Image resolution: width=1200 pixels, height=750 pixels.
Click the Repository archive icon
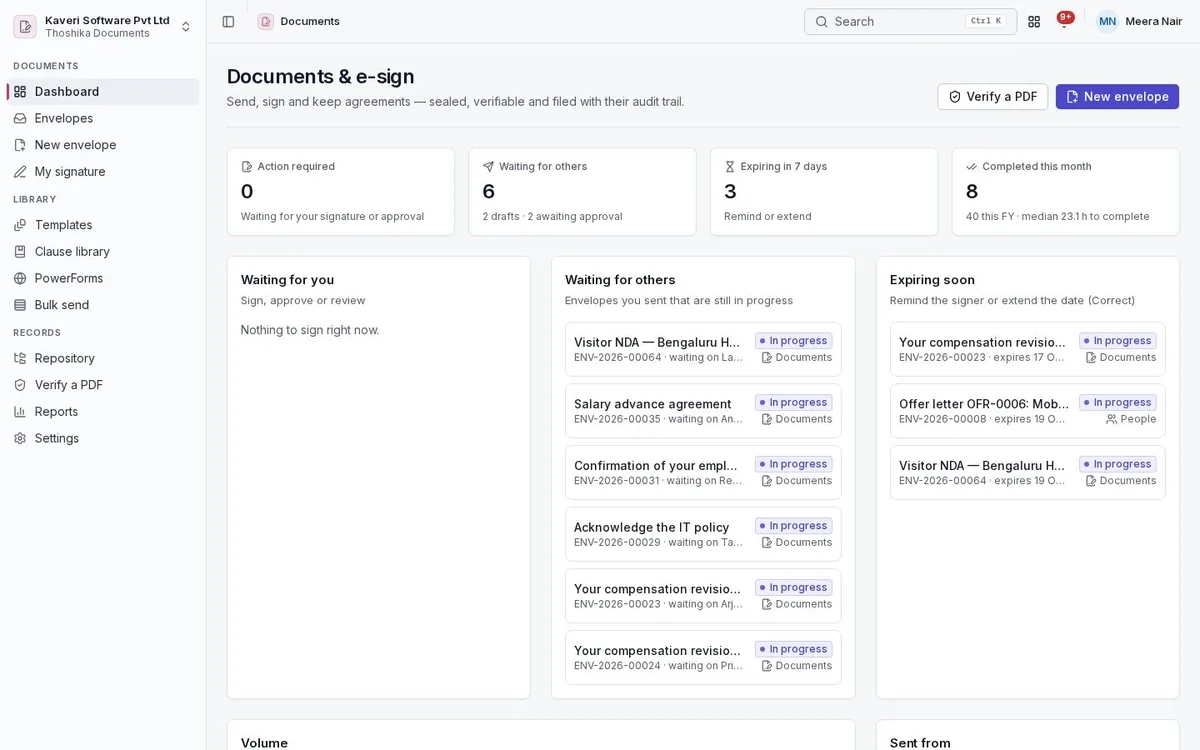pyautogui.click(x=20, y=358)
